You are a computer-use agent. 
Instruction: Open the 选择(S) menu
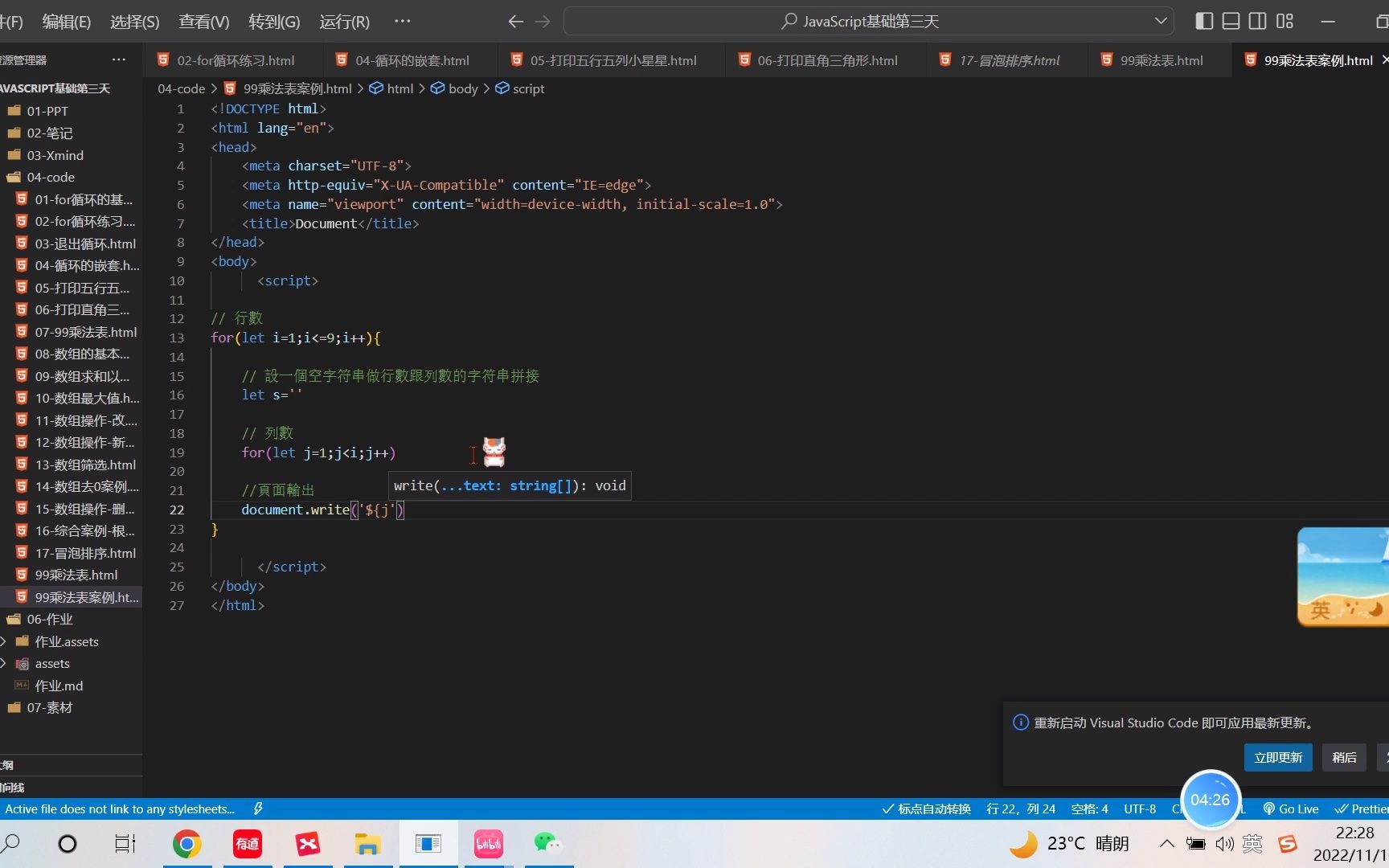134,22
